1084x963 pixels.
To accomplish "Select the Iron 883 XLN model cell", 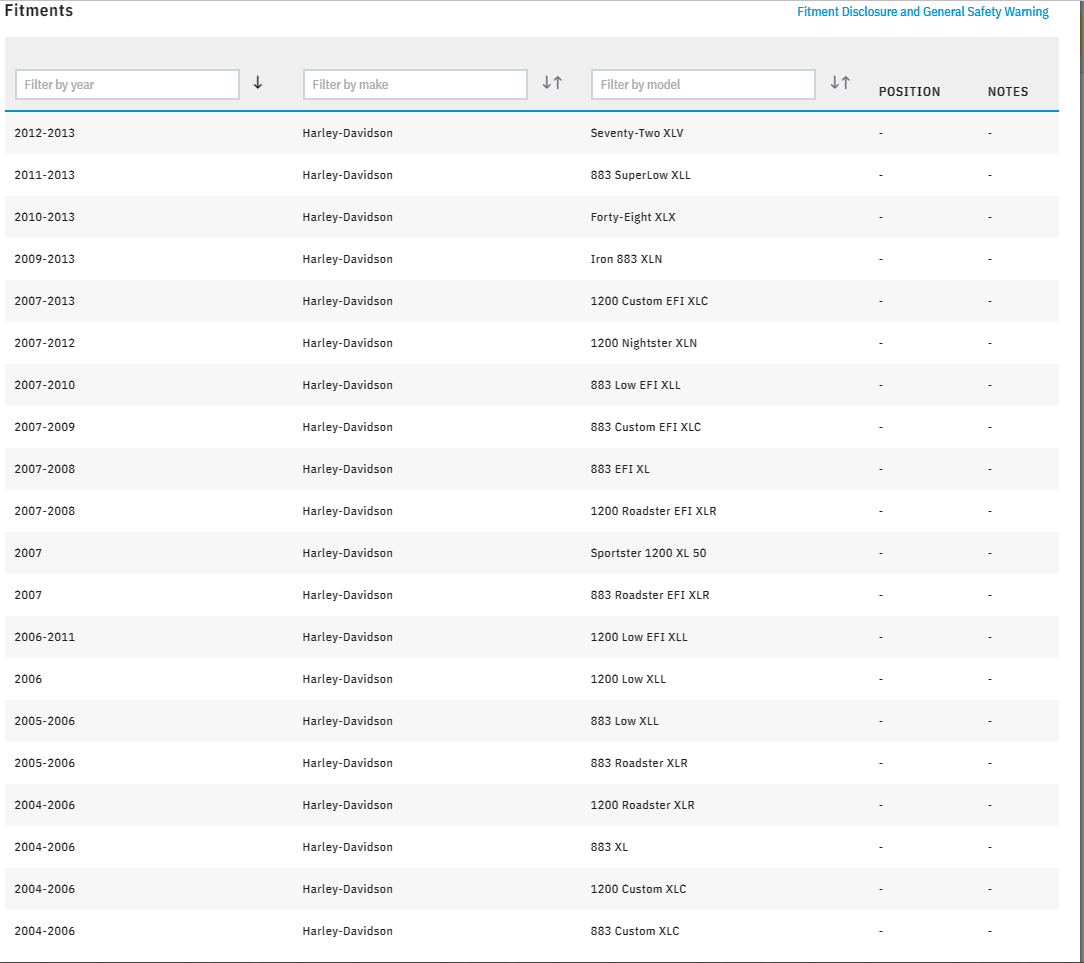I will 626,259.
